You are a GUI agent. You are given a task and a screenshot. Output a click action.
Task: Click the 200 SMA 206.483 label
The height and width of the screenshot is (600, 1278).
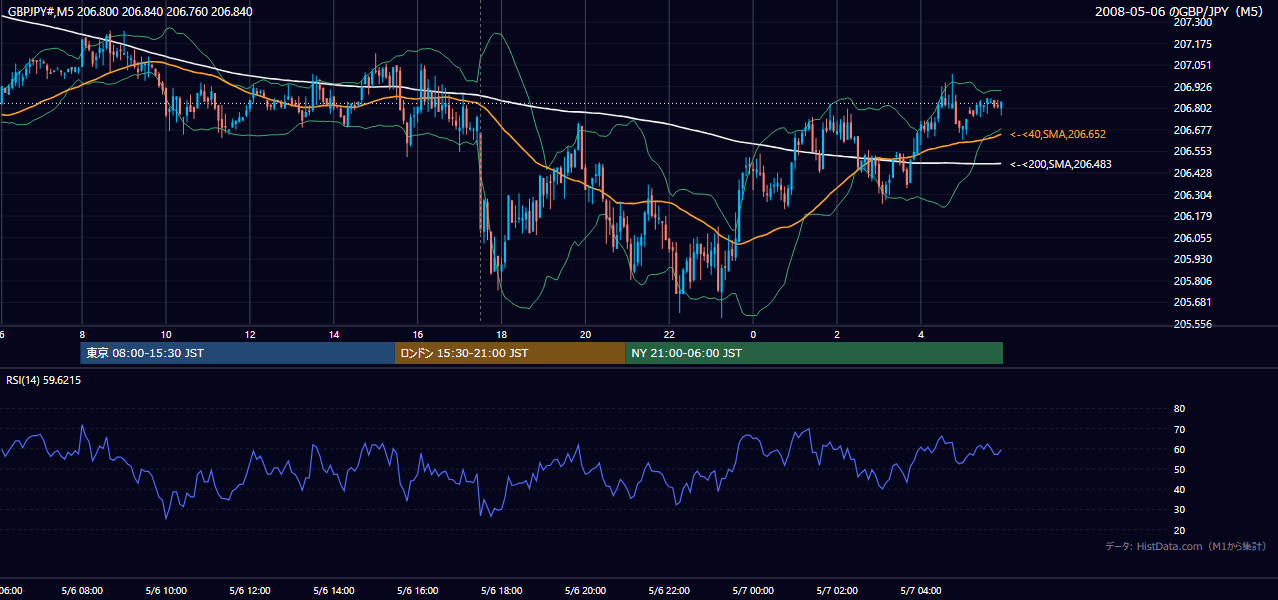[1058, 164]
